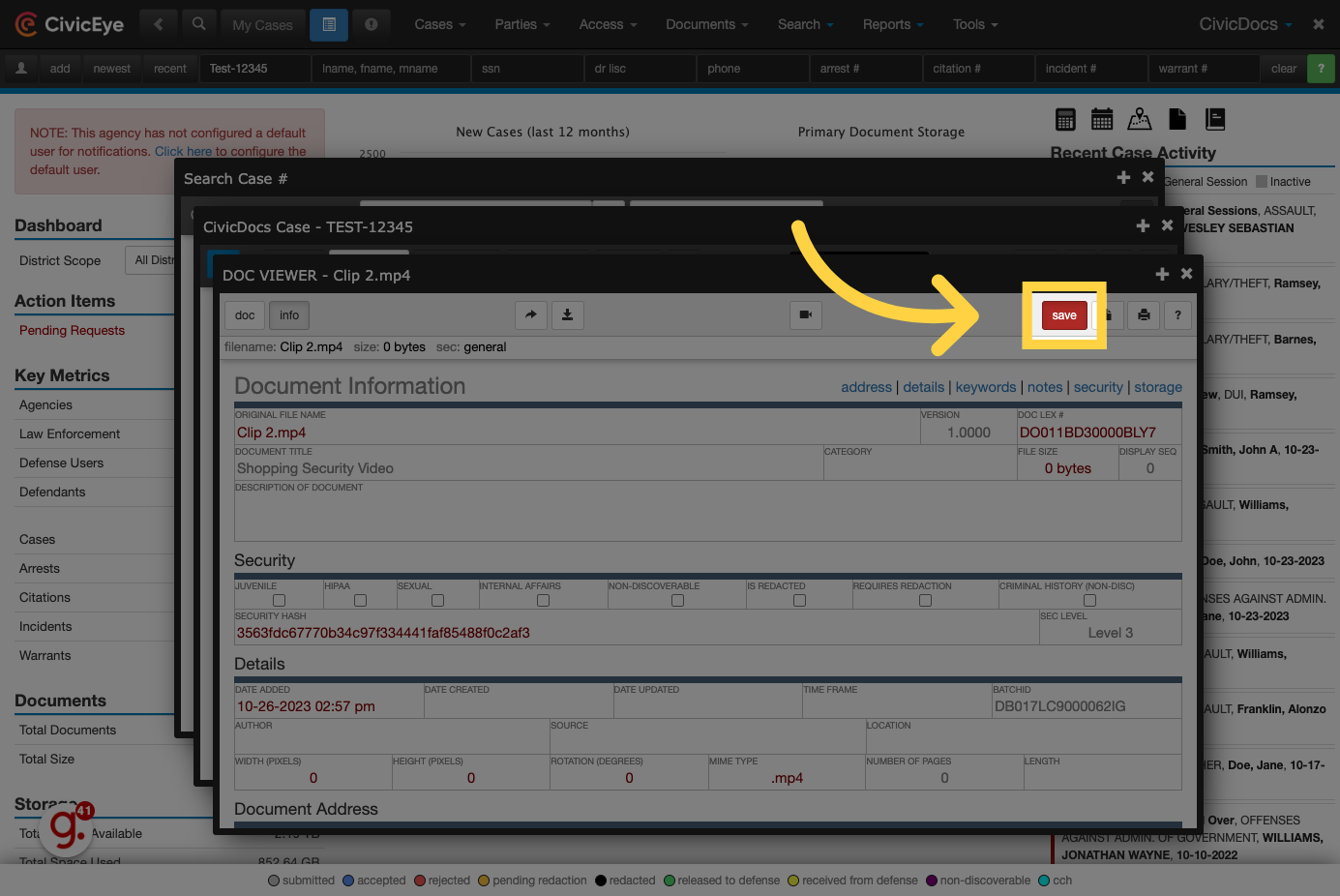The height and width of the screenshot is (896, 1340).
Task: Click the red rejected legend dot
Action: point(420,881)
